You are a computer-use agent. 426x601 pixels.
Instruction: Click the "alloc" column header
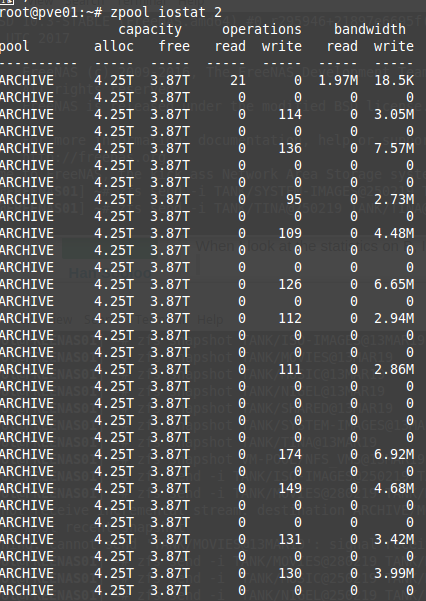(114, 47)
